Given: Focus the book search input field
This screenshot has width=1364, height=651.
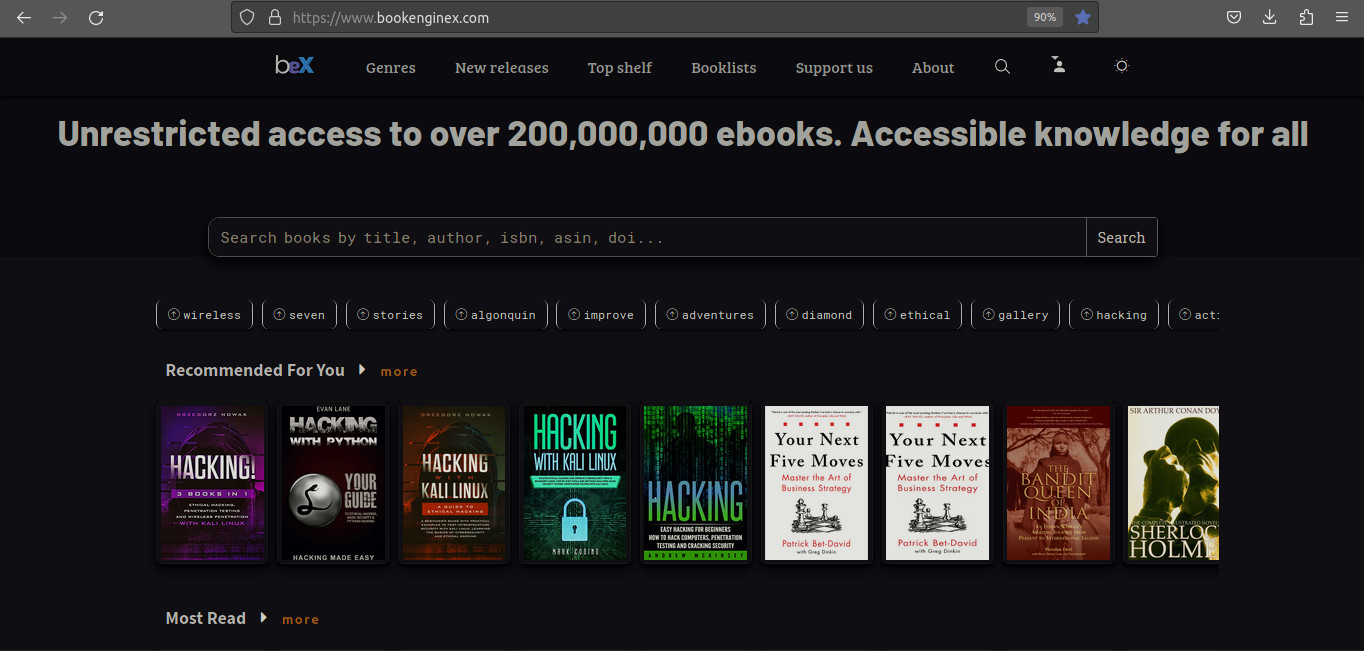Looking at the screenshot, I should click(646, 238).
